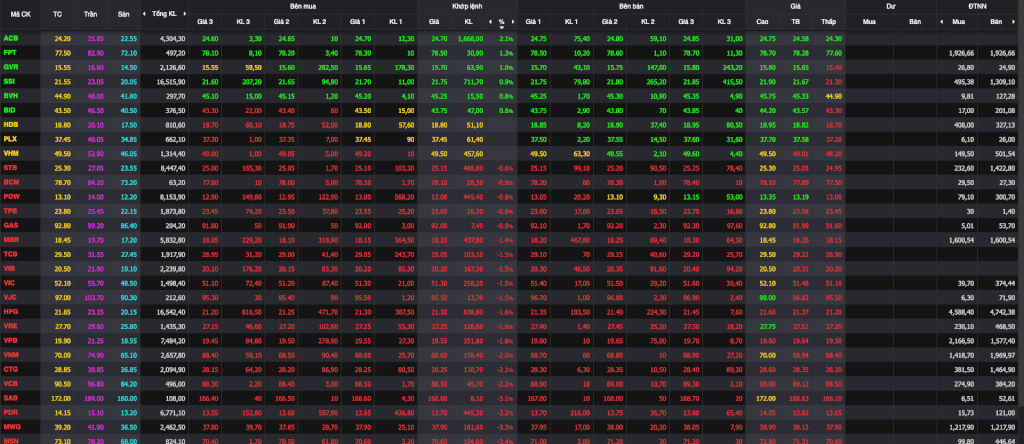The image size is (1024, 444).
Task: Open the POW ticker symbol
Action: pyautogui.click(x=11, y=196)
